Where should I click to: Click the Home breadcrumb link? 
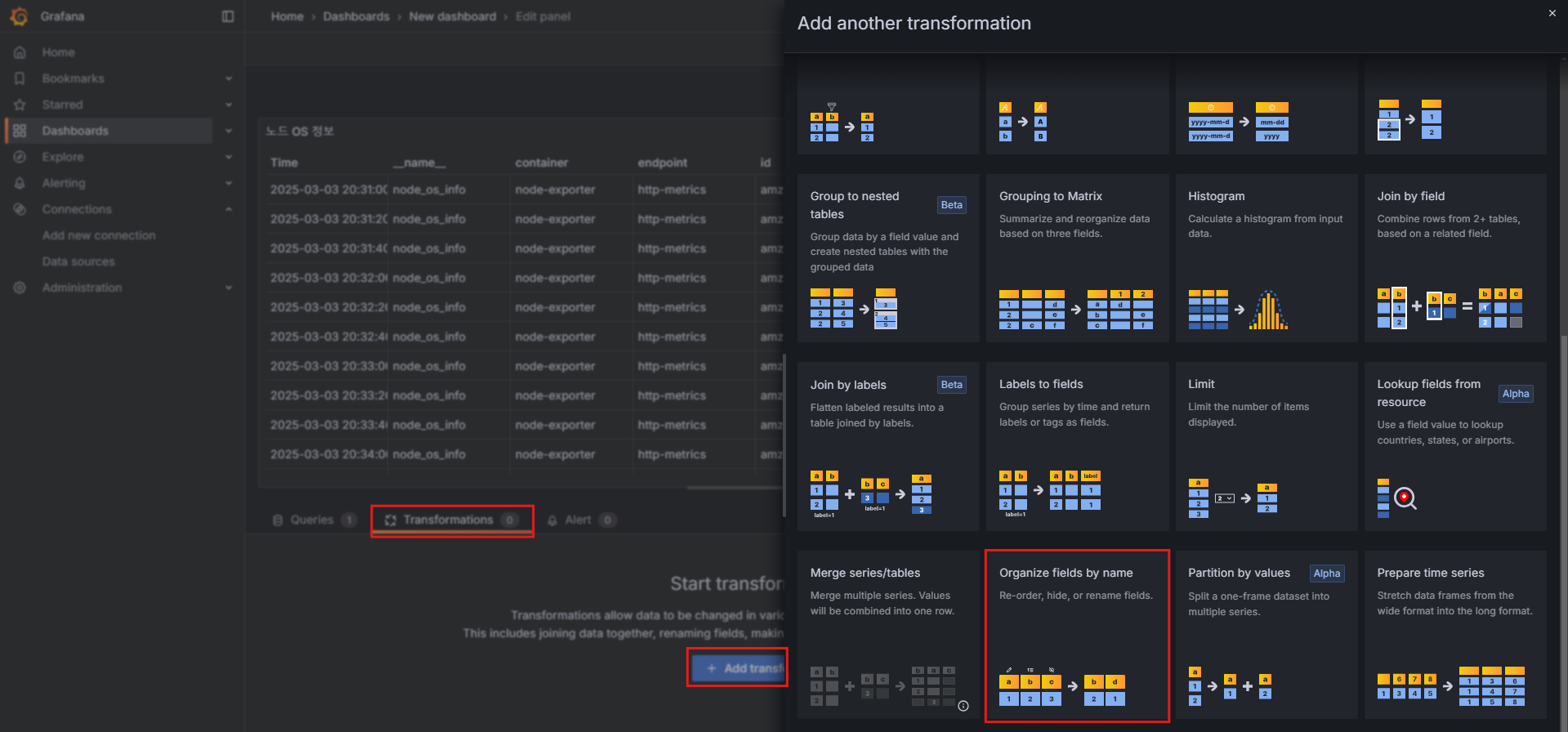point(287,16)
